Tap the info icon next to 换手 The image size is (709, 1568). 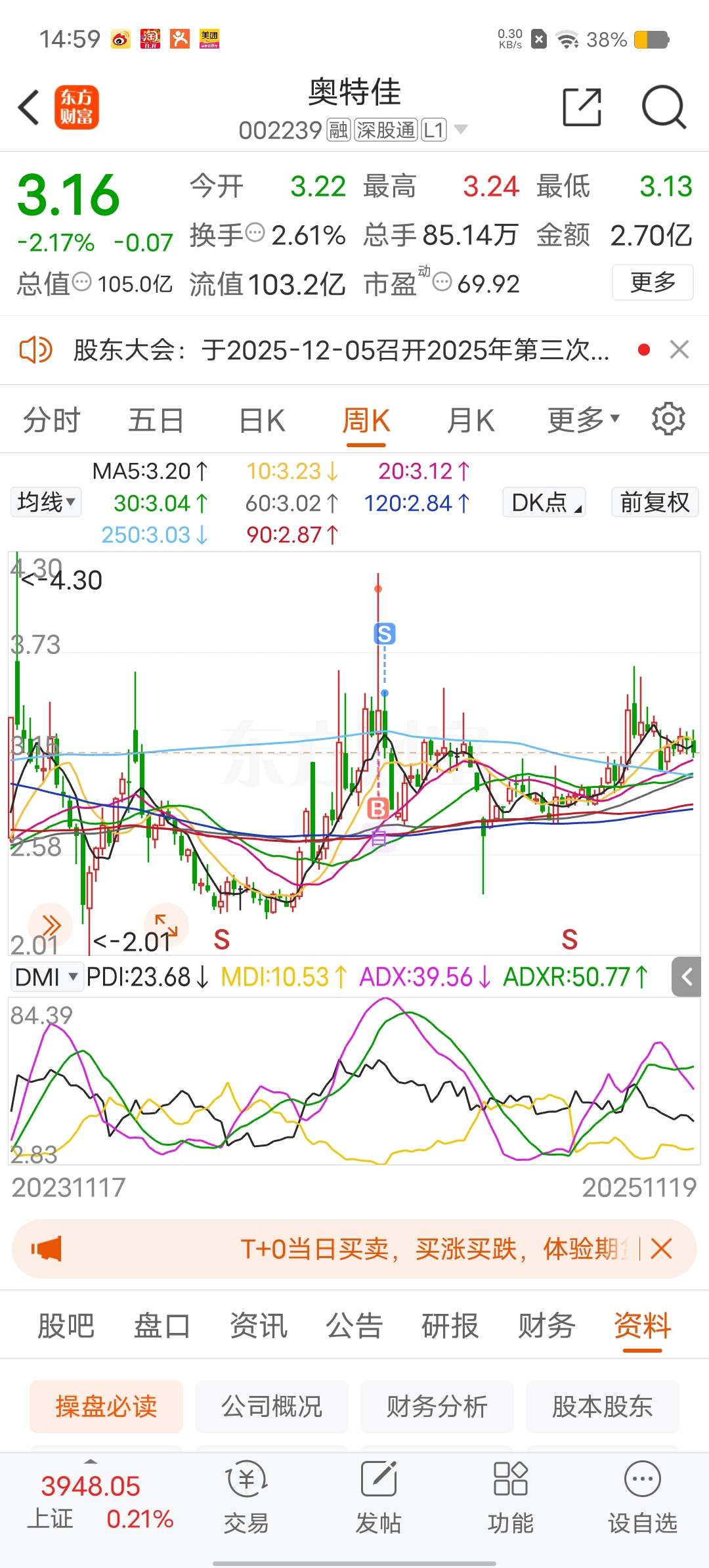click(x=255, y=232)
